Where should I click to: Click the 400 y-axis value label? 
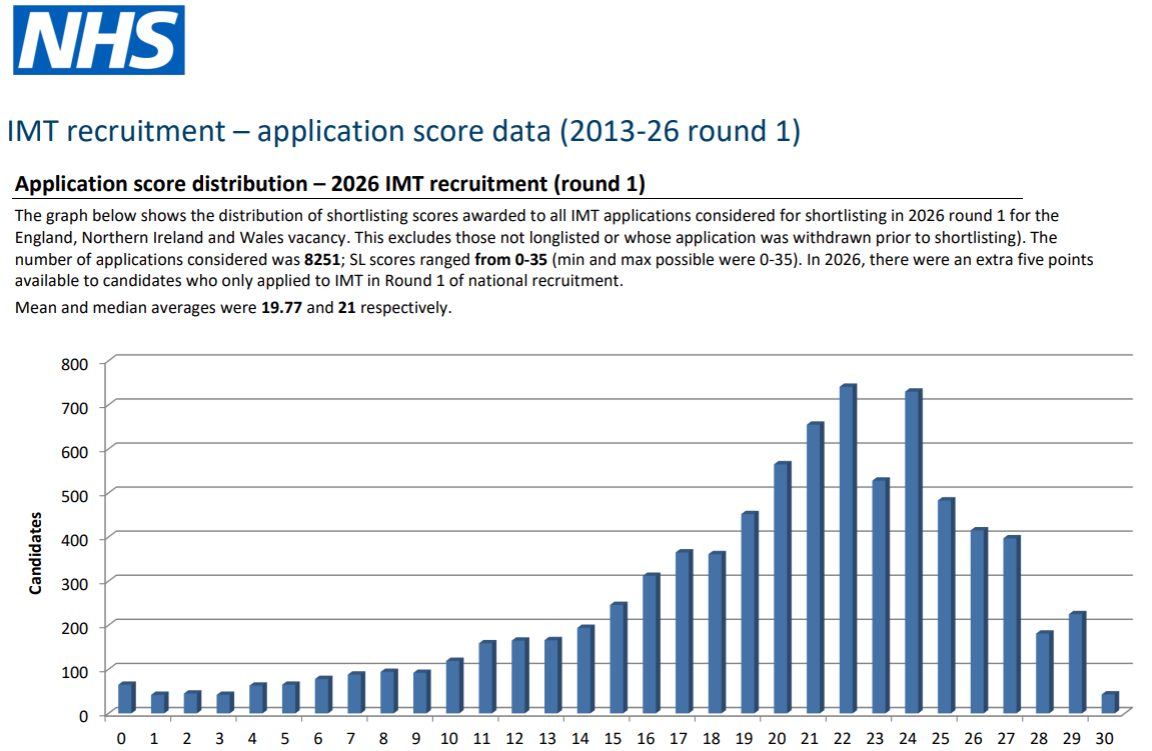point(75,539)
